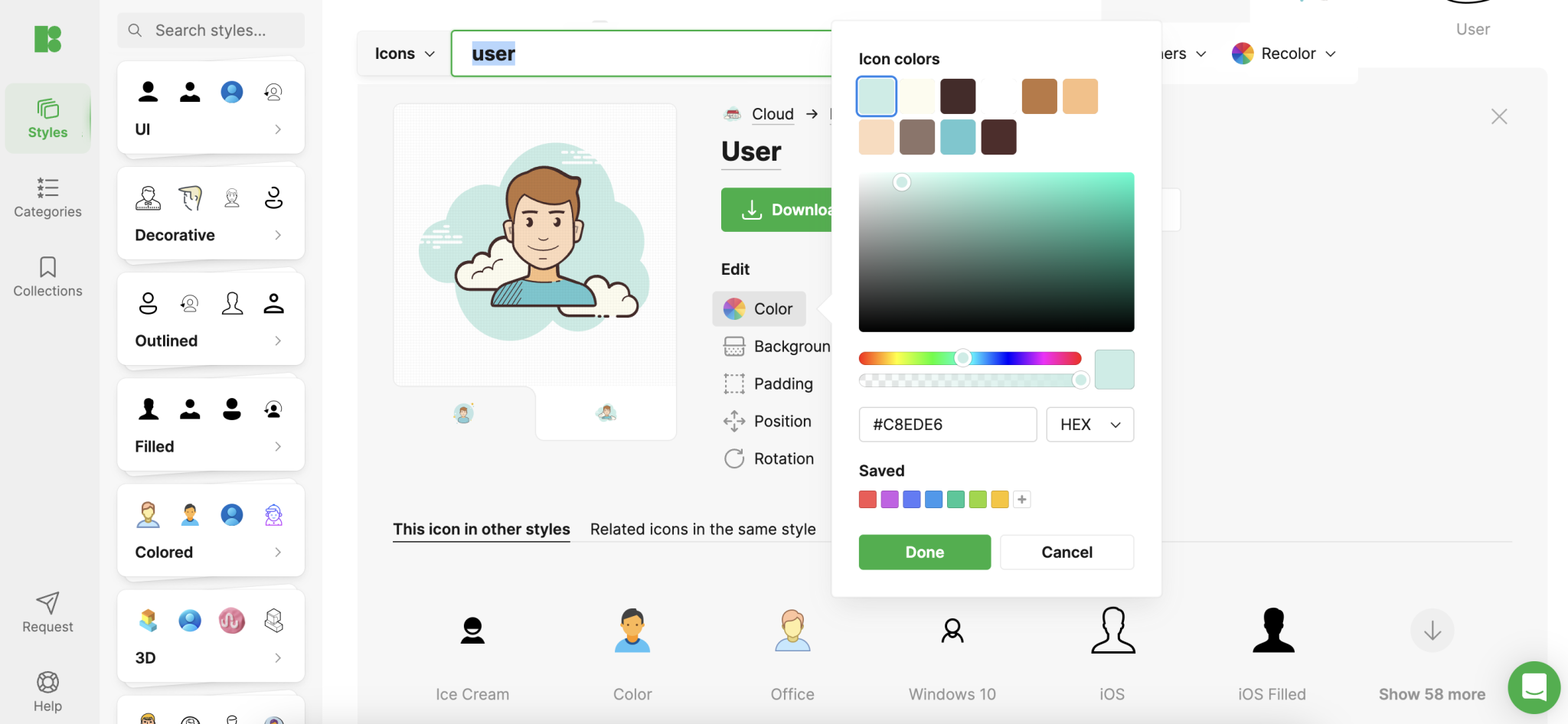Select This icon in other styles tab
The width and height of the screenshot is (1568, 724).
(x=481, y=528)
